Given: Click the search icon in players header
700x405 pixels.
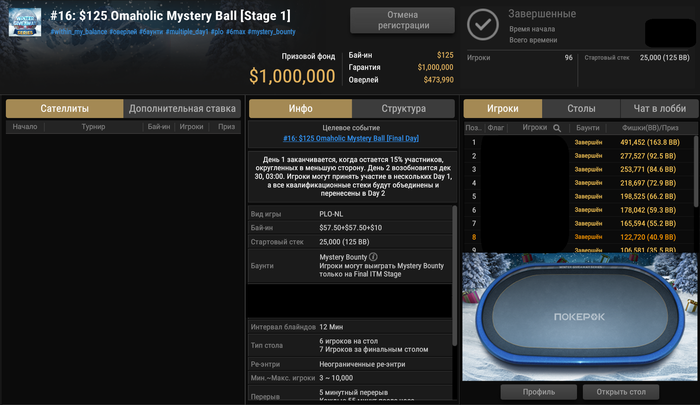Looking at the screenshot, I should point(557,128).
